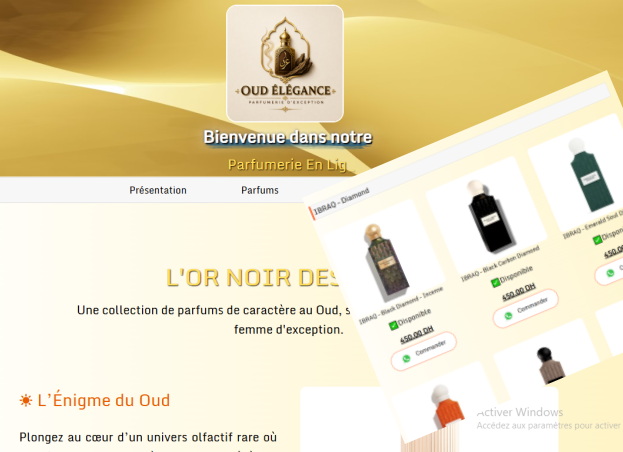This screenshot has width=623, height=452.
Task: Open the Black Carbon Diamond bottle image
Action: (x=490, y=216)
